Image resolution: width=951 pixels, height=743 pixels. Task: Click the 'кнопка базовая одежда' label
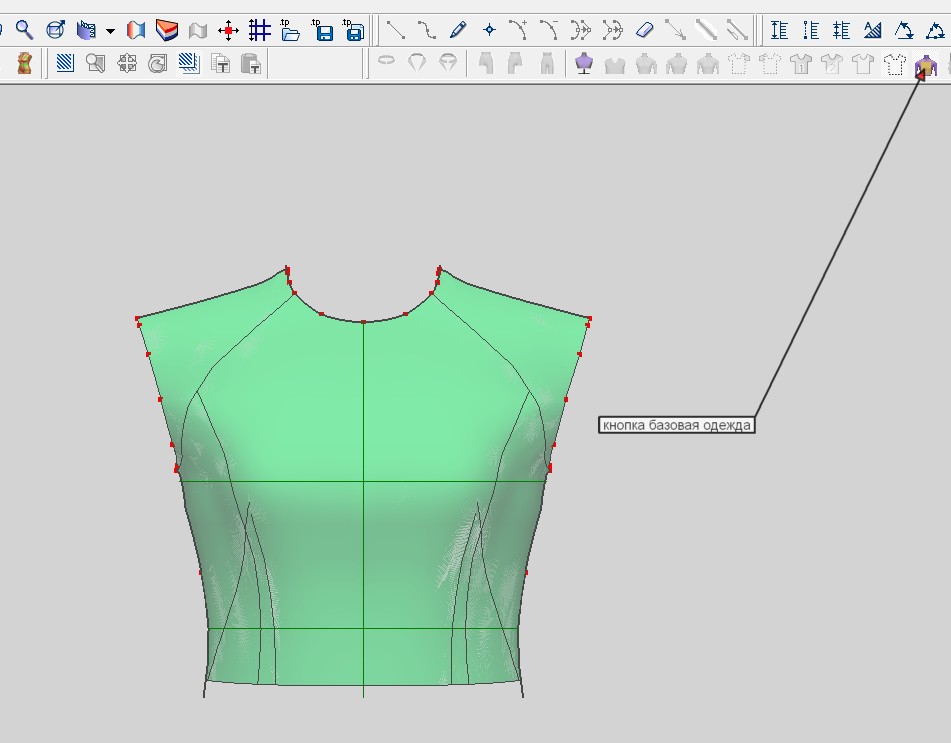click(x=676, y=425)
